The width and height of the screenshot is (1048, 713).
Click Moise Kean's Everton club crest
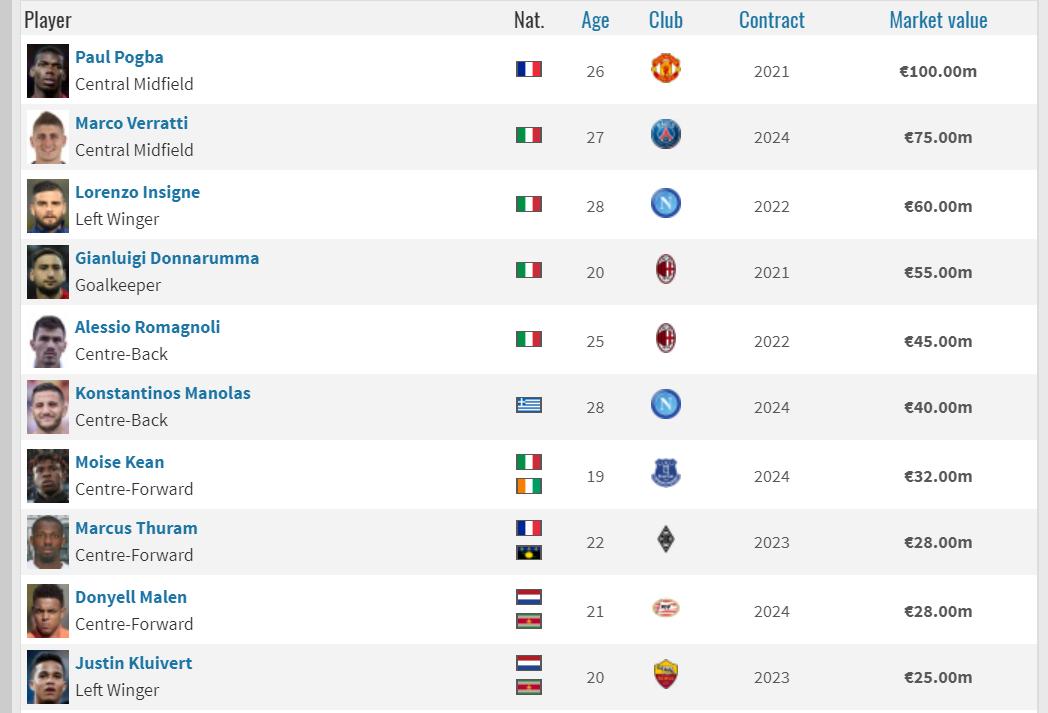pyautogui.click(x=665, y=473)
